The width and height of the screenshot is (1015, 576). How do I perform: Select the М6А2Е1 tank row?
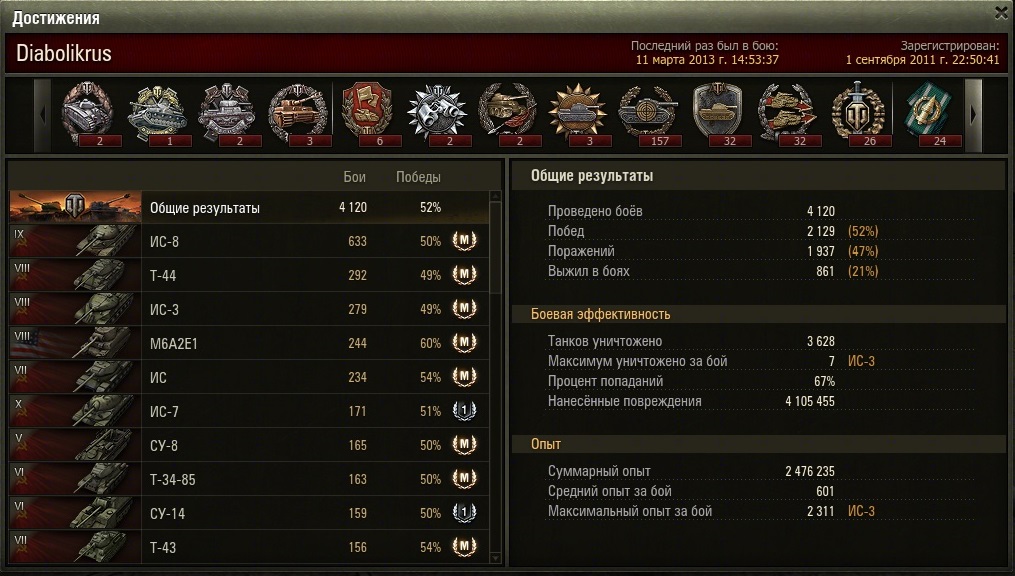(x=249, y=343)
